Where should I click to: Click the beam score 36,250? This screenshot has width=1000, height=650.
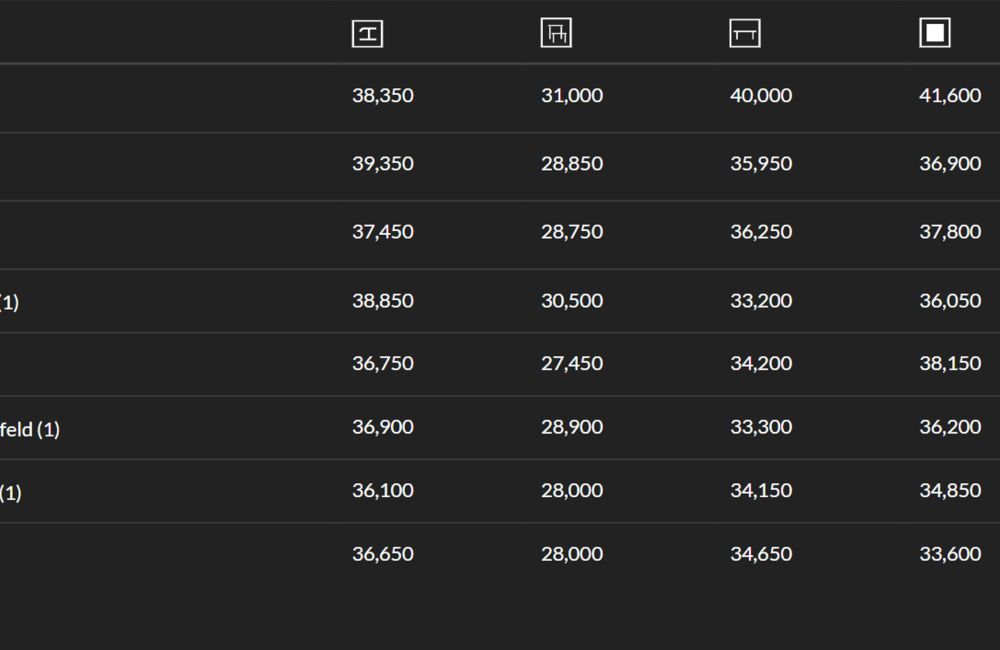click(760, 232)
